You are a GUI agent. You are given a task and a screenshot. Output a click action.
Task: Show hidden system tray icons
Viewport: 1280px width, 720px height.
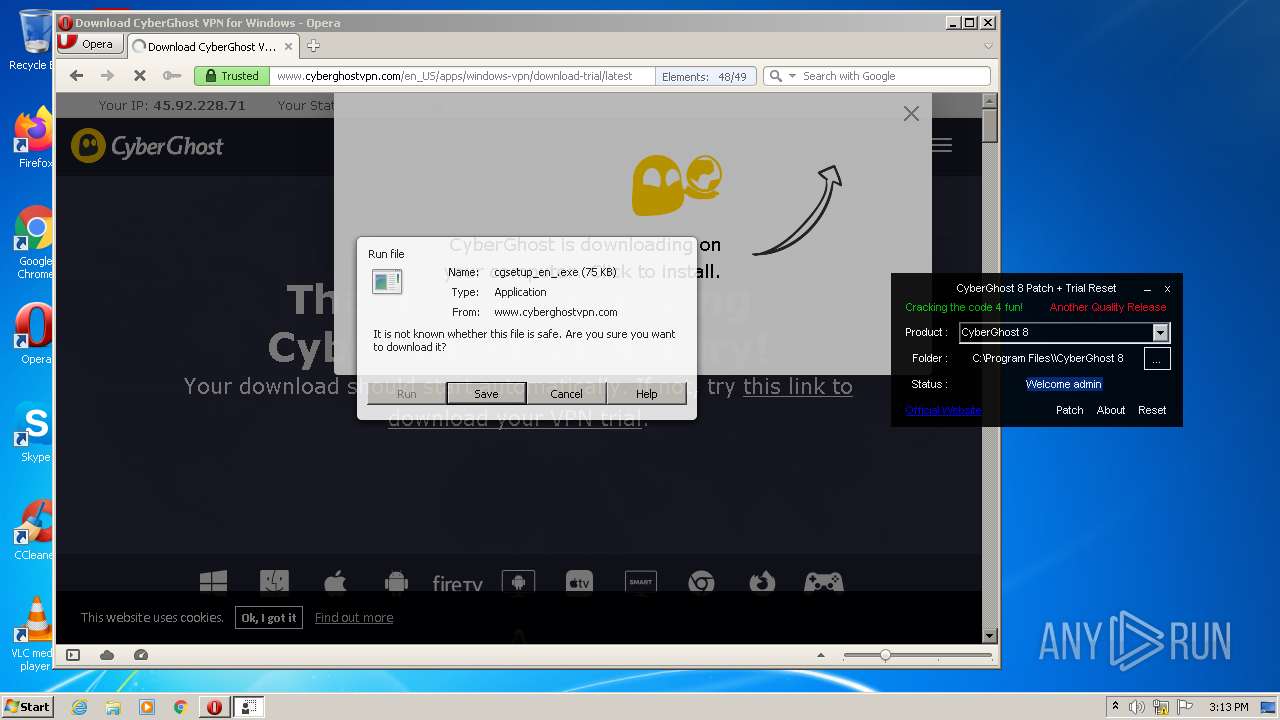click(x=1115, y=707)
